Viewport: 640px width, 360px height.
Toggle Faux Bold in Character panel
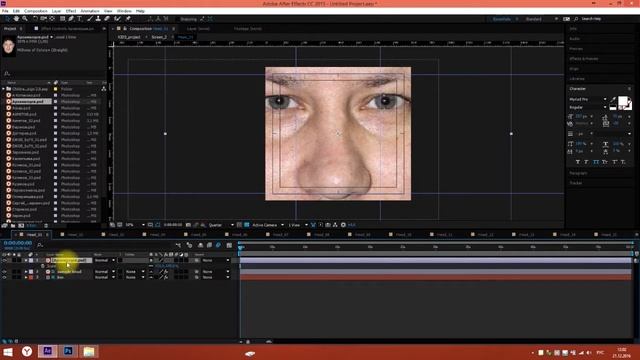point(578,162)
